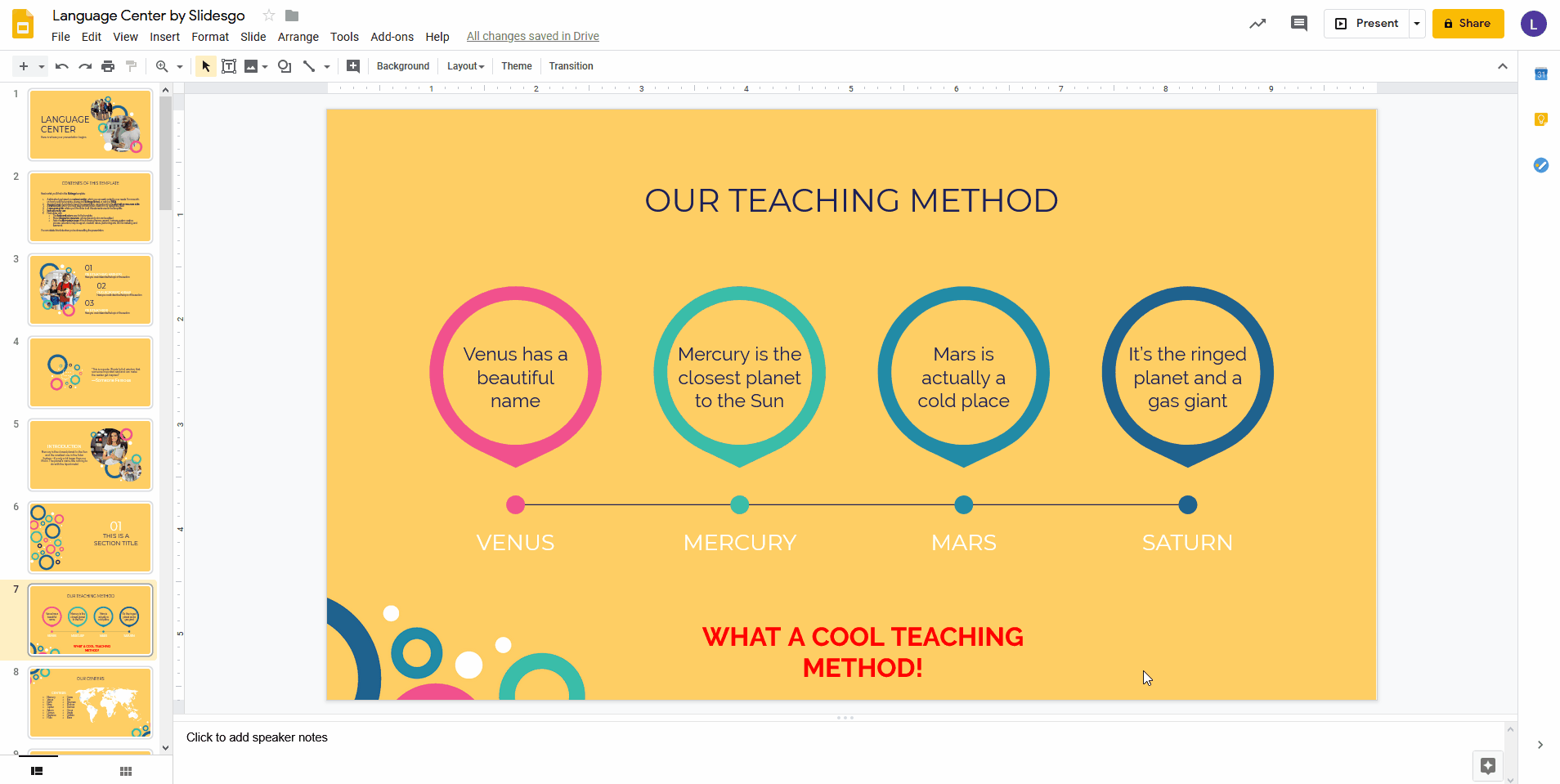Select slide 8 Our Centers thumbnail

91,702
